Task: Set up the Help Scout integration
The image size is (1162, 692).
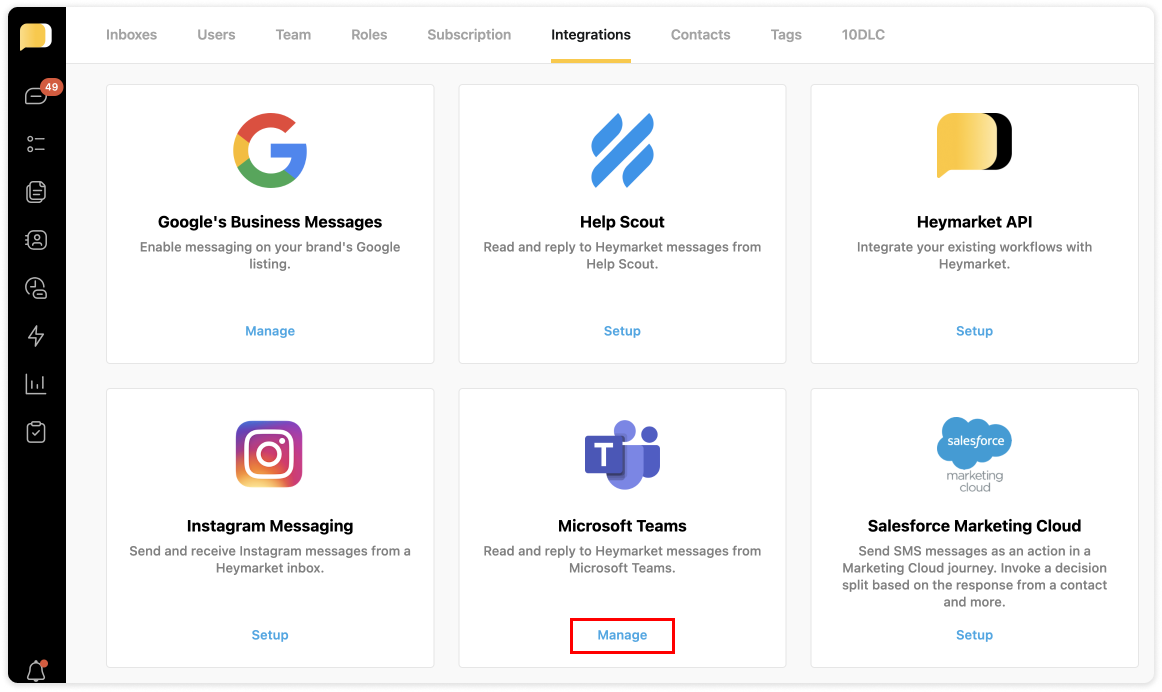Action: (x=622, y=331)
